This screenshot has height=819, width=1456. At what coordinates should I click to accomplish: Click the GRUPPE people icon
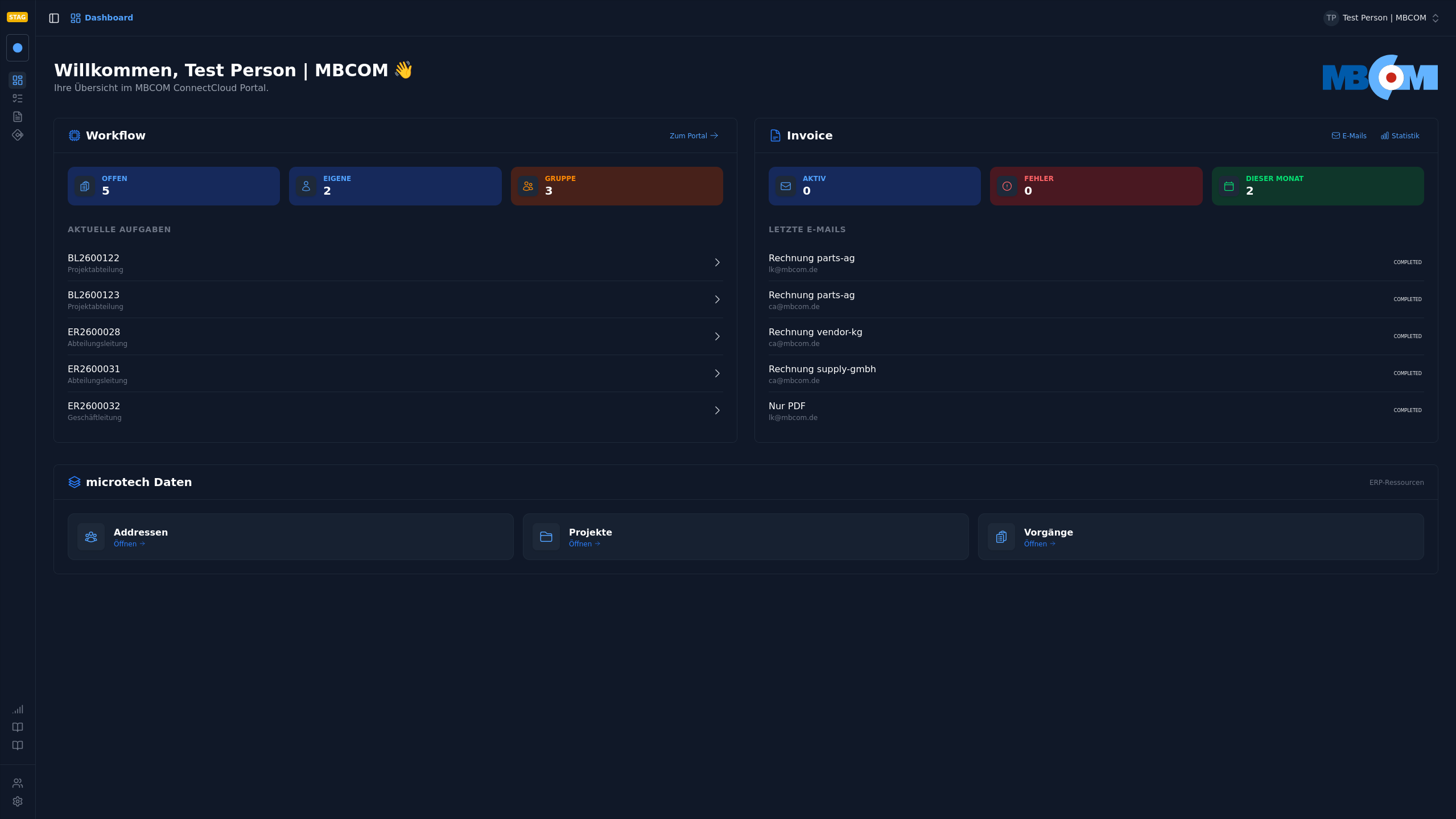(528, 186)
